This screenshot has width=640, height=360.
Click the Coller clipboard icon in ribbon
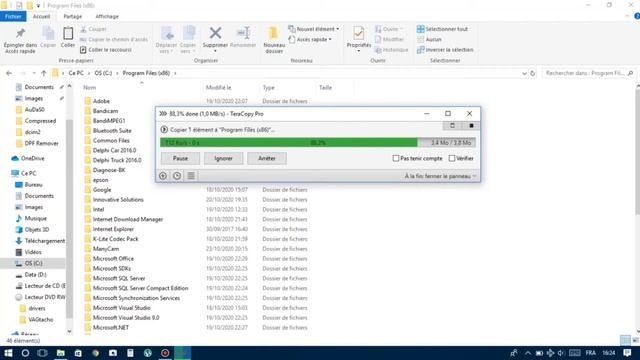[68, 33]
